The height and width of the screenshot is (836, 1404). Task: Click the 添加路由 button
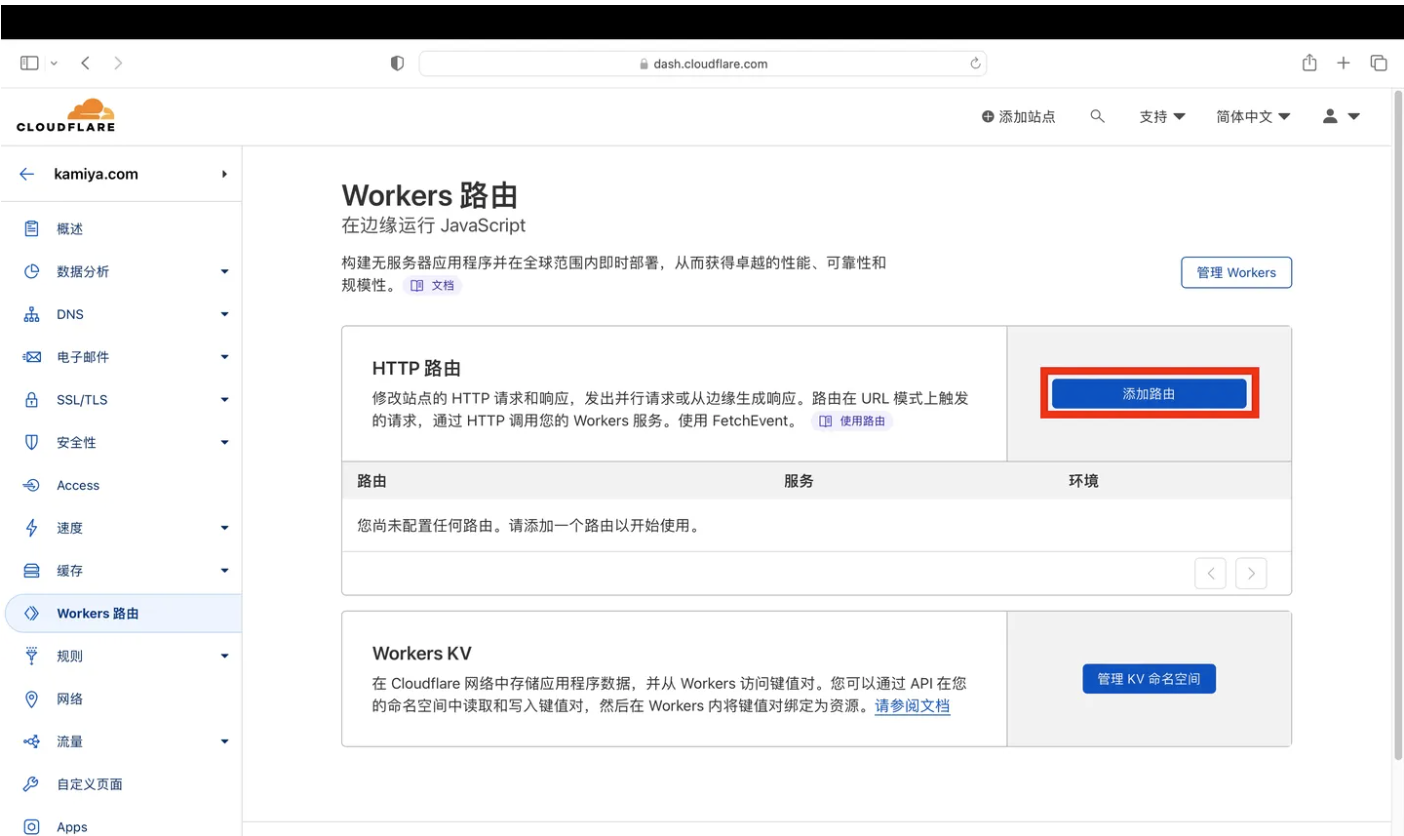click(1148, 394)
